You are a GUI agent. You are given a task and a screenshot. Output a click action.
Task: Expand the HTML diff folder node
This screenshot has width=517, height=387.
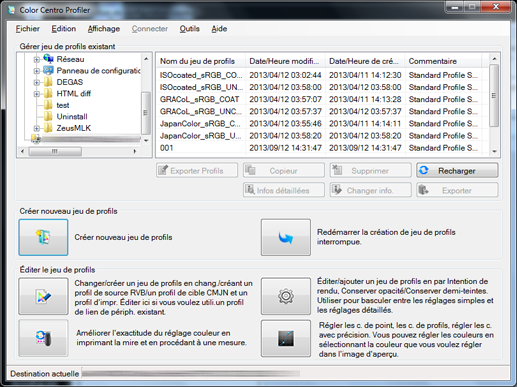click(x=37, y=94)
